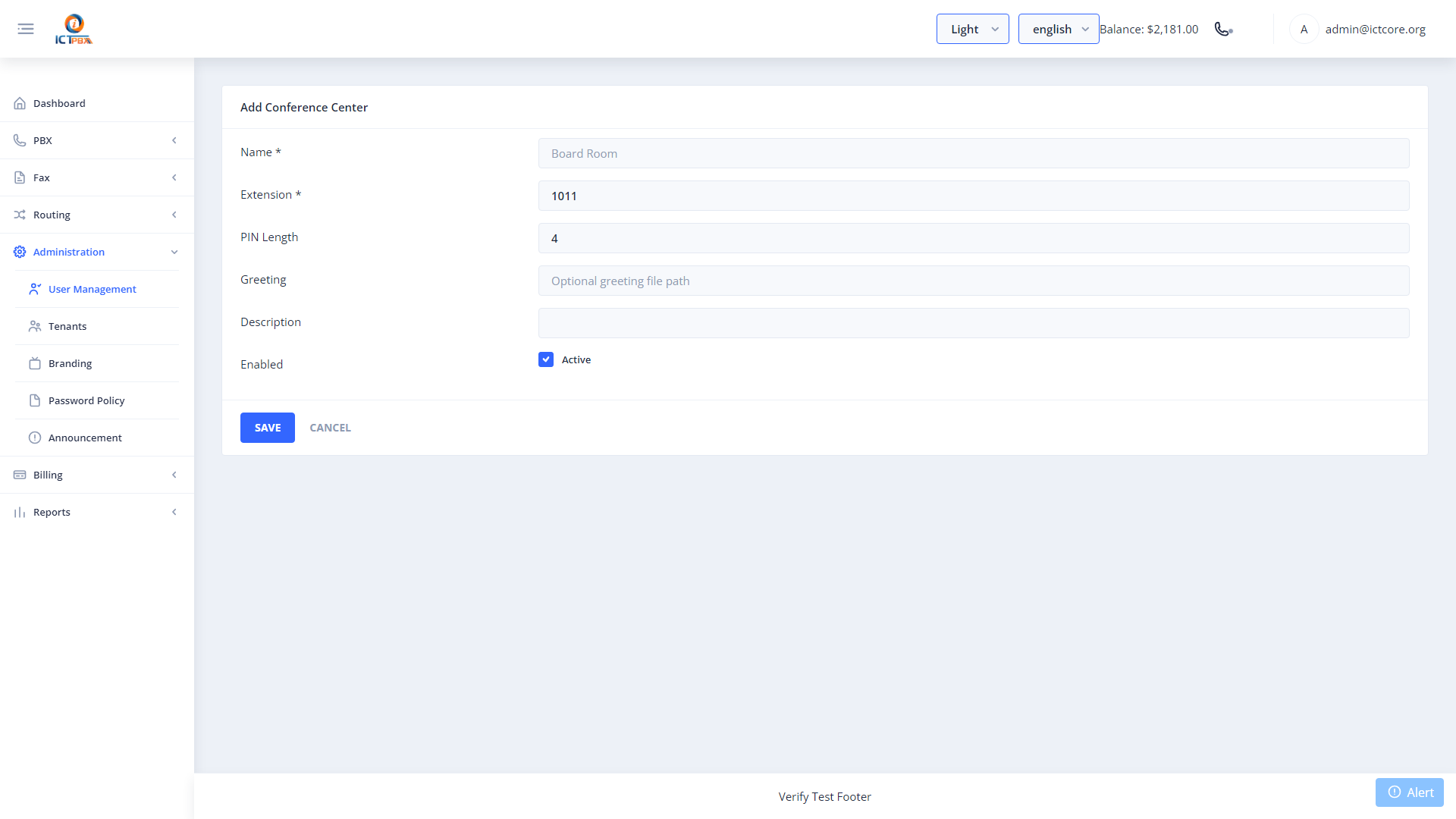
Task: Focus the Greeting file path field
Action: 974,281
